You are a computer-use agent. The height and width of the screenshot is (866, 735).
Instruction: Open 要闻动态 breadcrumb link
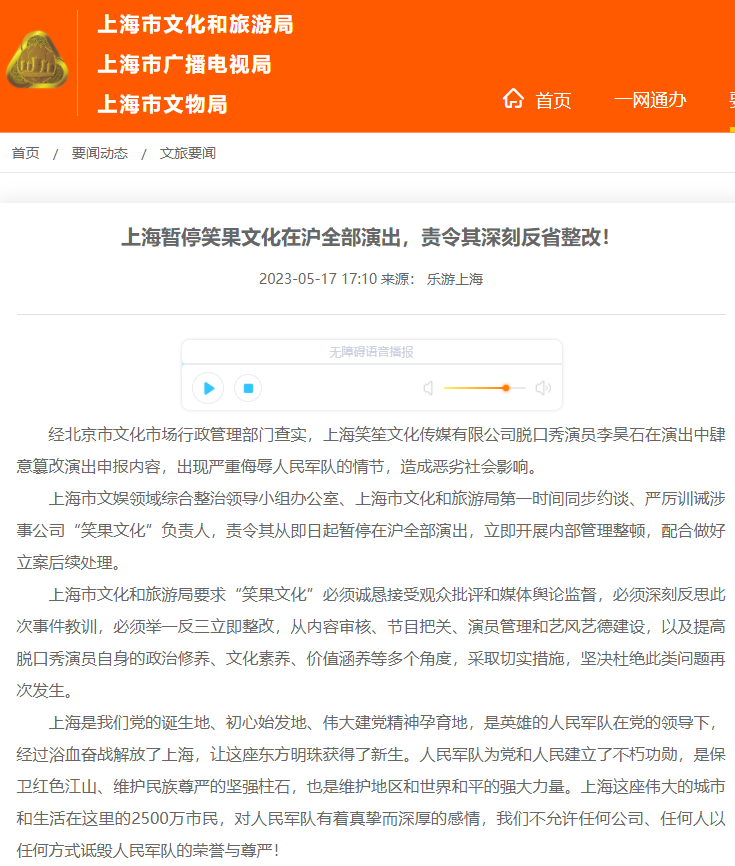click(100, 153)
